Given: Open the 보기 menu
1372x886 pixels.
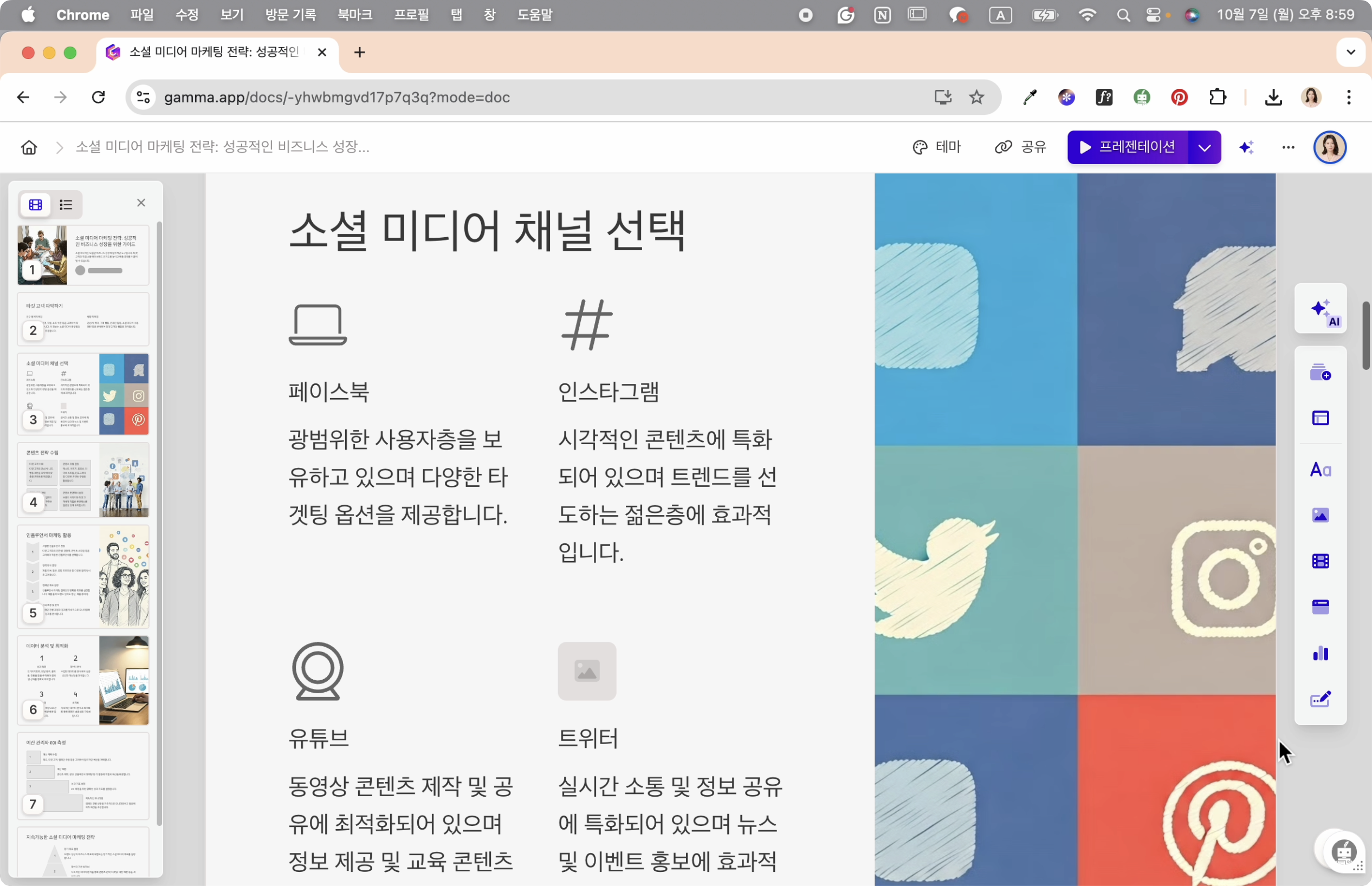Looking at the screenshot, I should [x=232, y=15].
